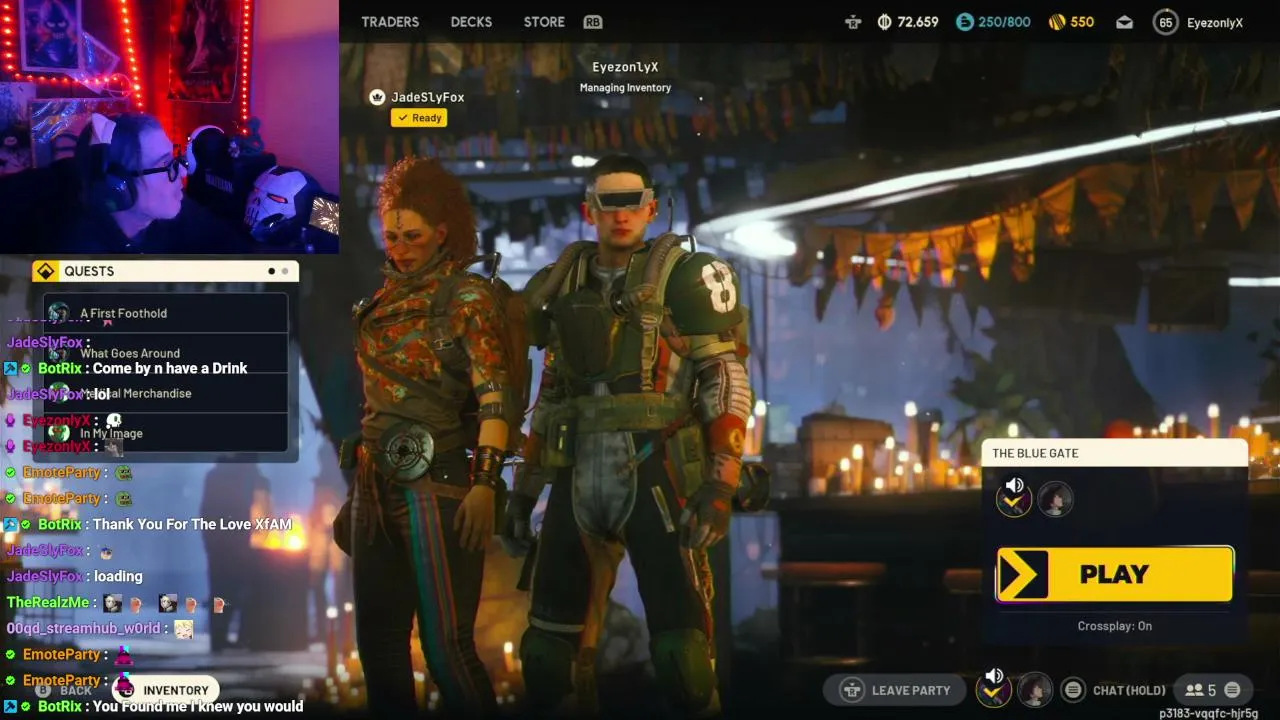Click the session code p3183-vqqfc-hjr5g

pyautogui.click(x=1209, y=713)
